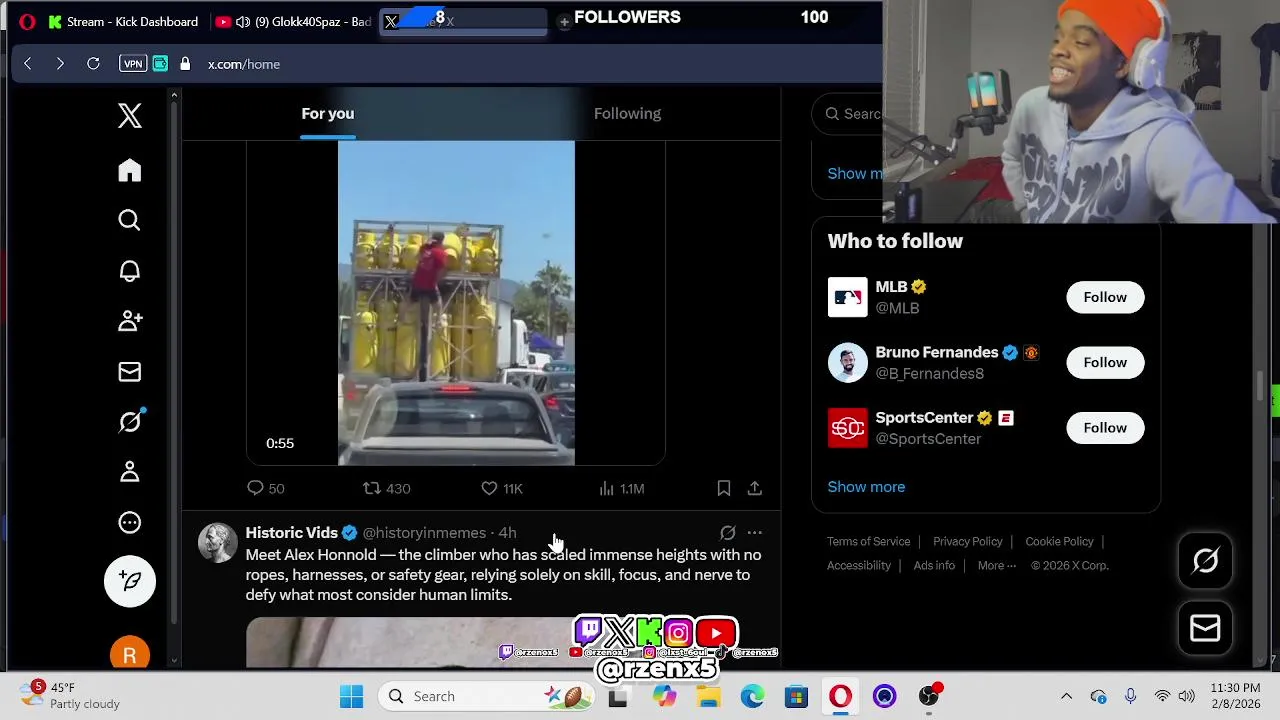The width and height of the screenshot is (1280, 720).
Task: Open the @historyinmemes handle
Action: point(424,533)
